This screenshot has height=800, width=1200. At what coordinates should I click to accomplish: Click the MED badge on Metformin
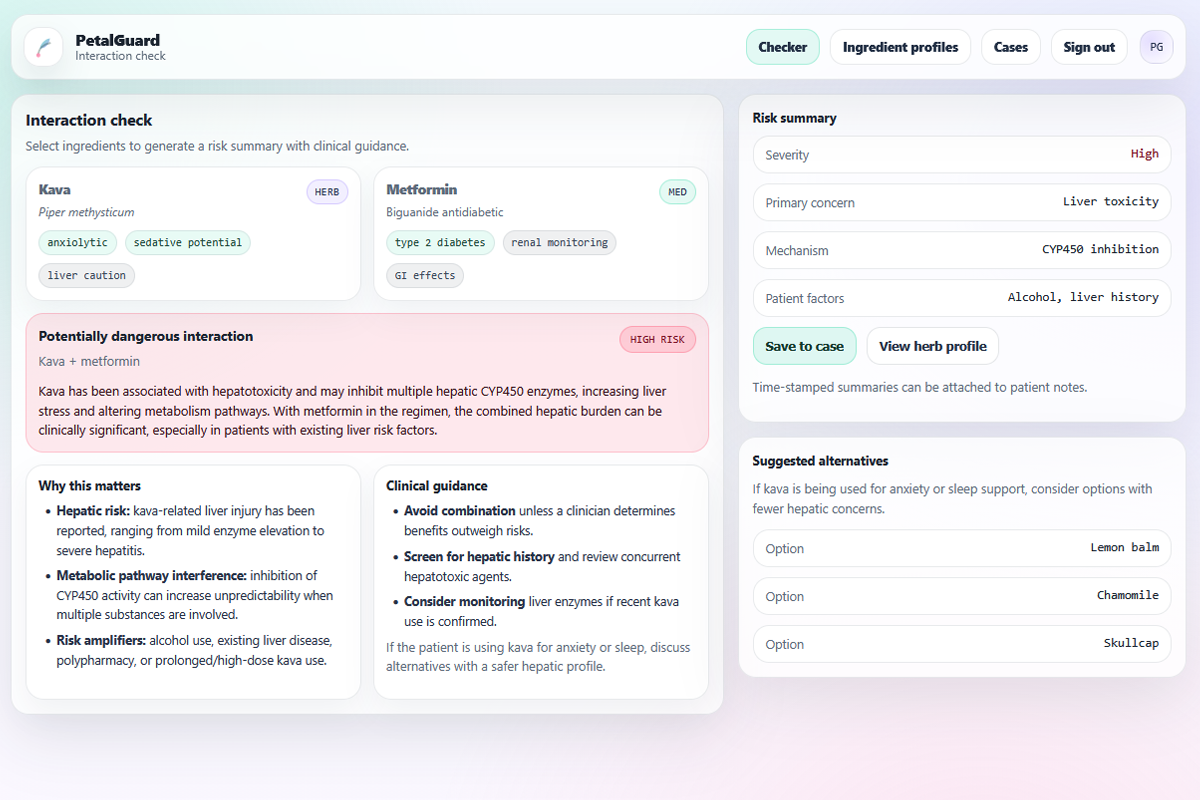pos(677,192)
